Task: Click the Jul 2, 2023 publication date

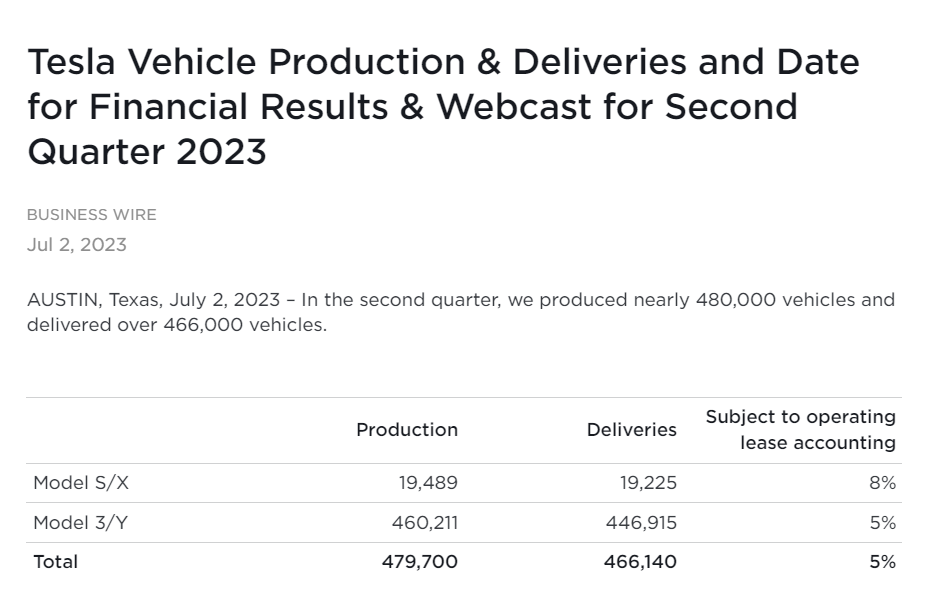Action: pos(76,245)
